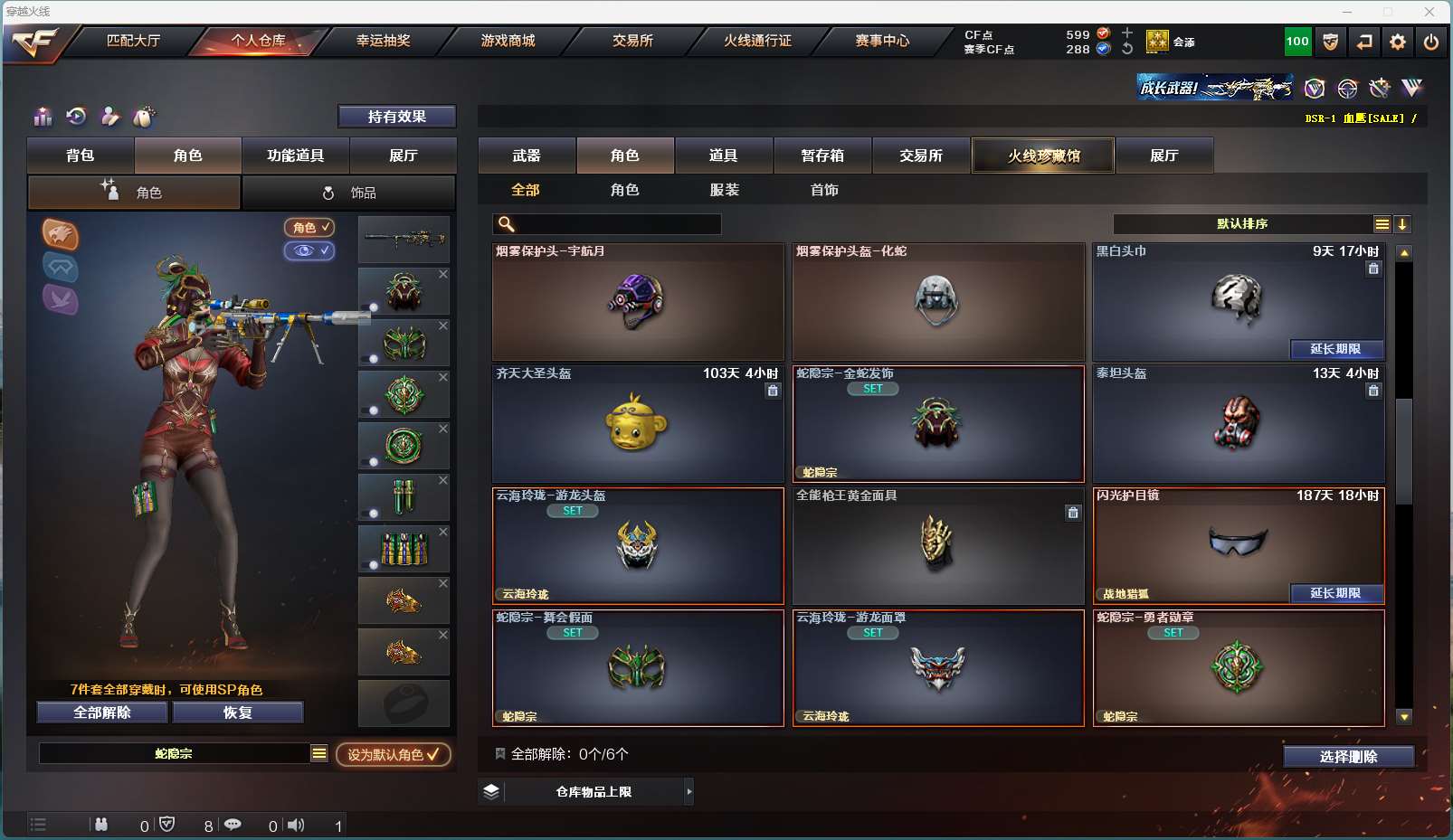Click the 选择删除 button
This screenshot has width=1453, height=840.
pyautogui.click(x=1348, y=757)
